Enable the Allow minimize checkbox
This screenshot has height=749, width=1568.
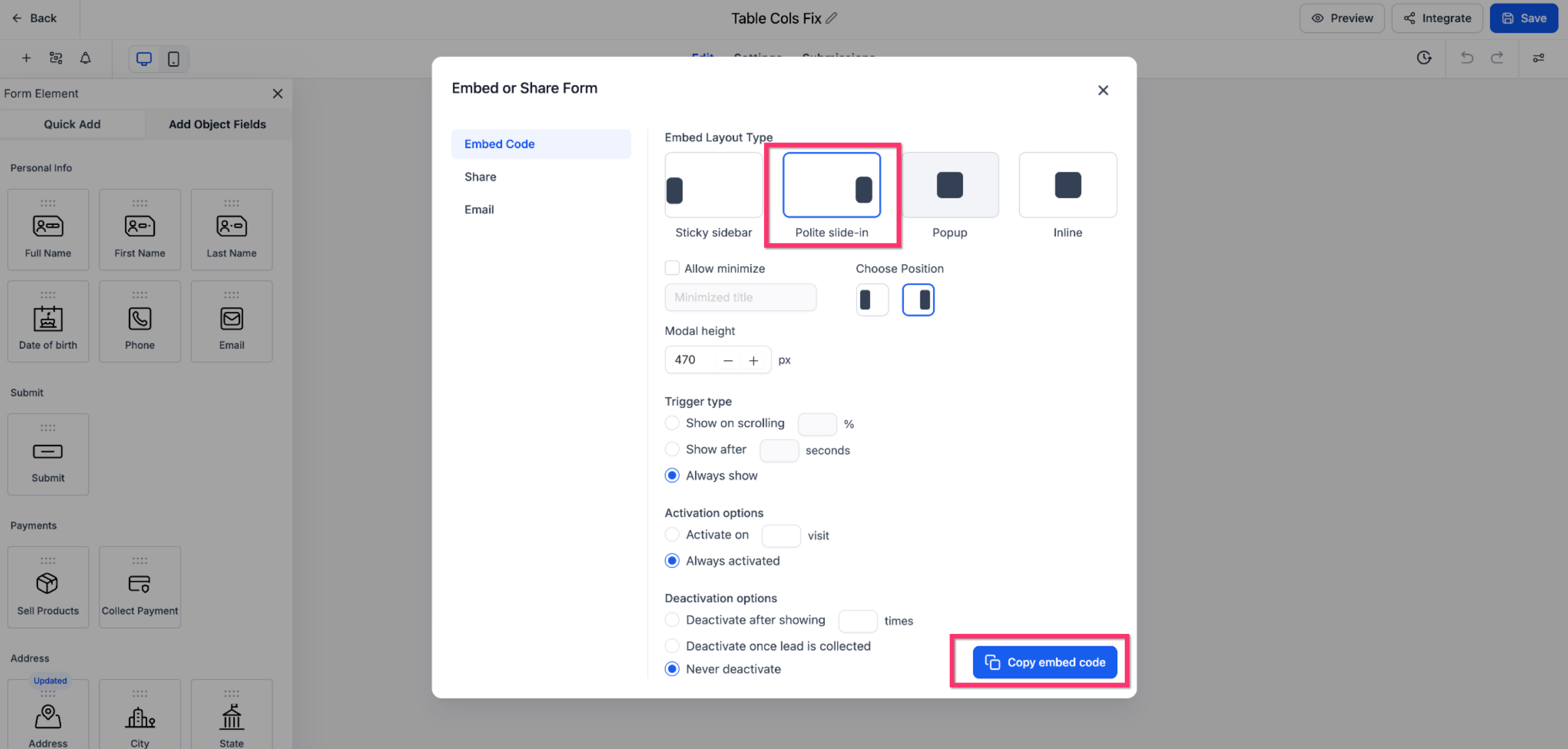pyautogui.click(x=672, y=268)
